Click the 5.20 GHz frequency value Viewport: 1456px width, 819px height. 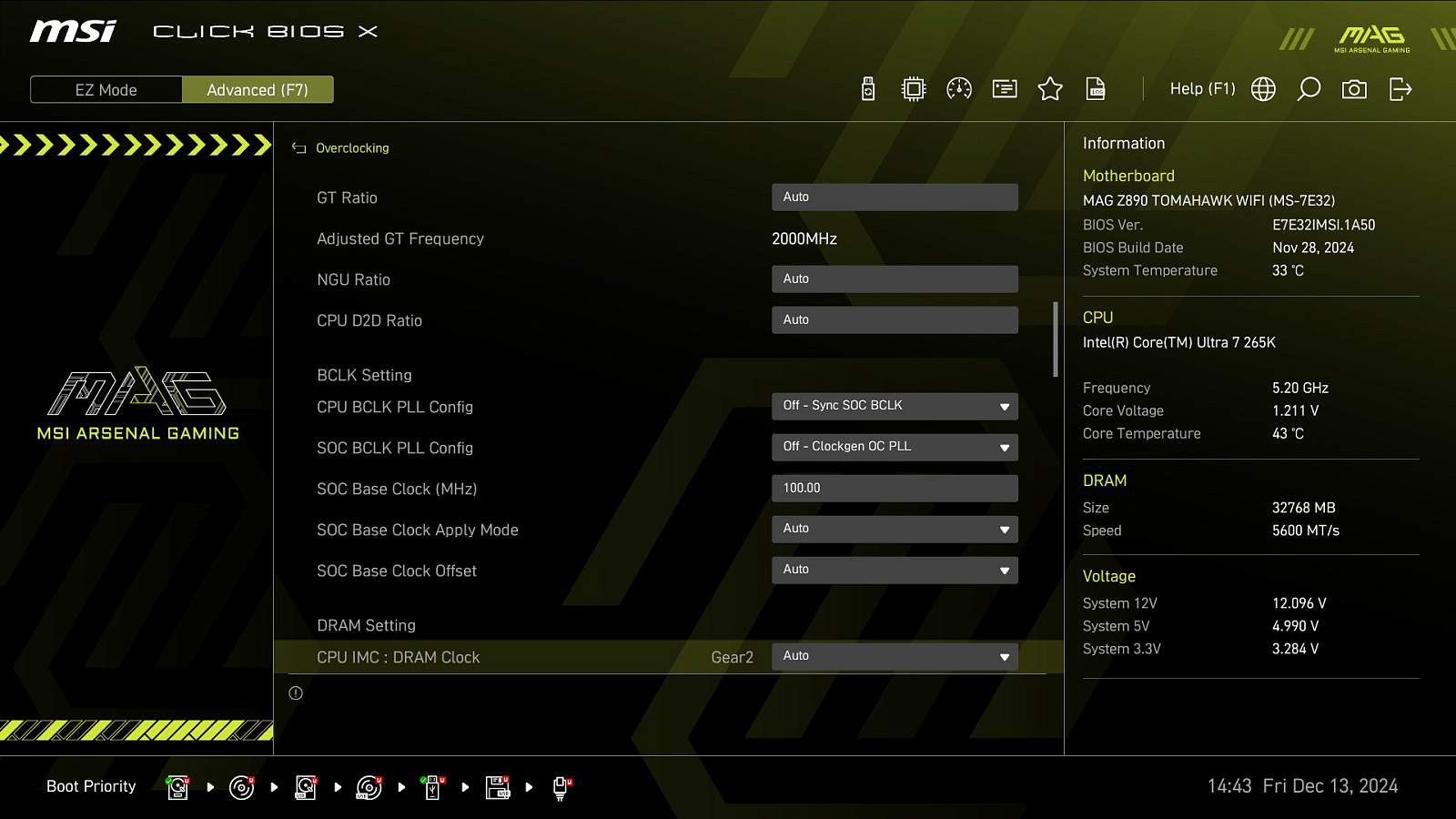1300,388
